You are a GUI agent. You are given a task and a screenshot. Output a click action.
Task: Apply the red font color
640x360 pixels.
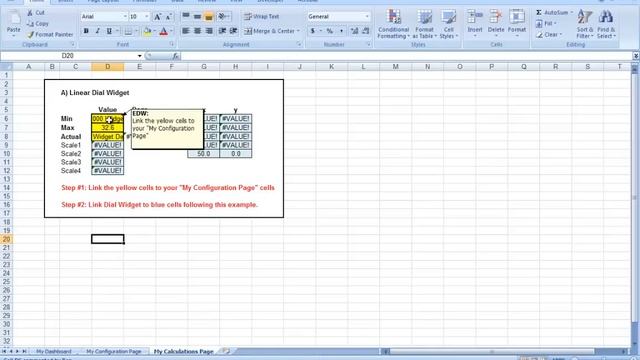point(164,31)
